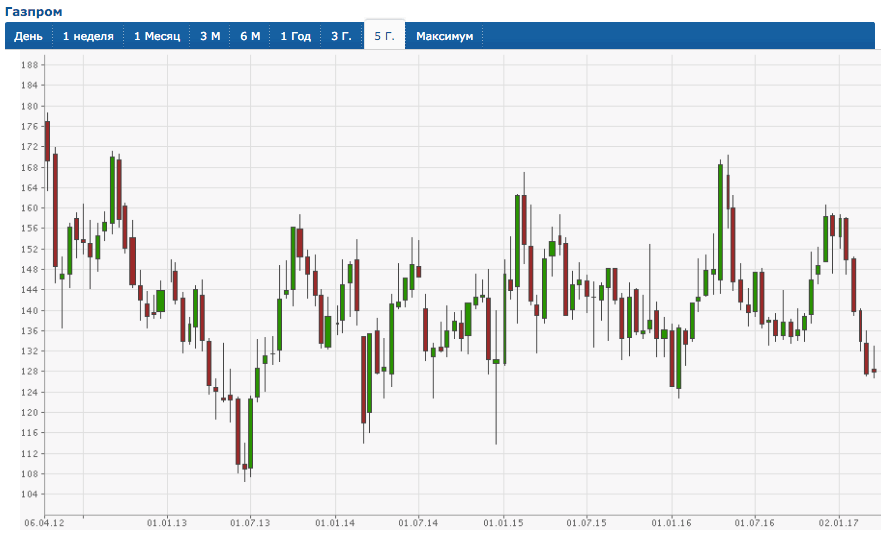
Task: Click the 01.01.13 date axis label
Action: 167,523
